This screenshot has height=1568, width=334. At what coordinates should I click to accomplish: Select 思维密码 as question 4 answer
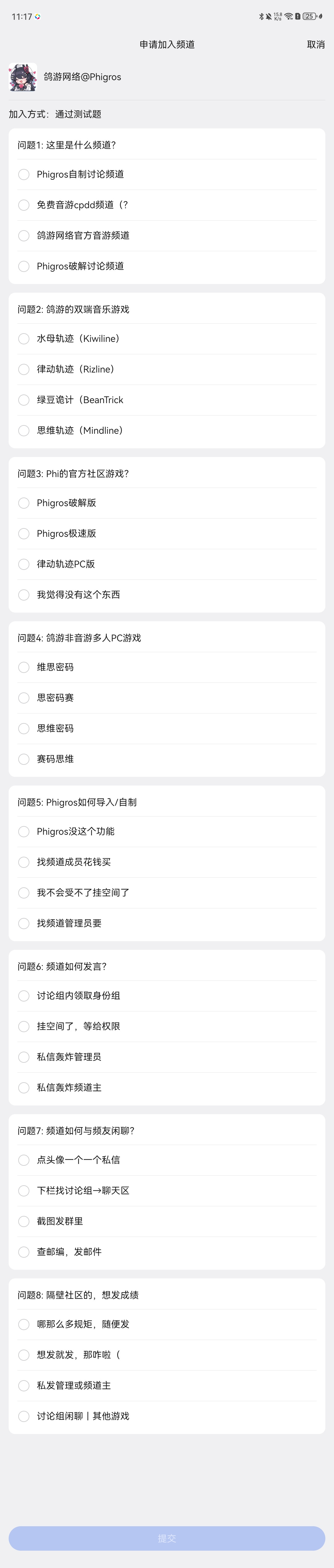pyautogui.click(x=167, y=729)
